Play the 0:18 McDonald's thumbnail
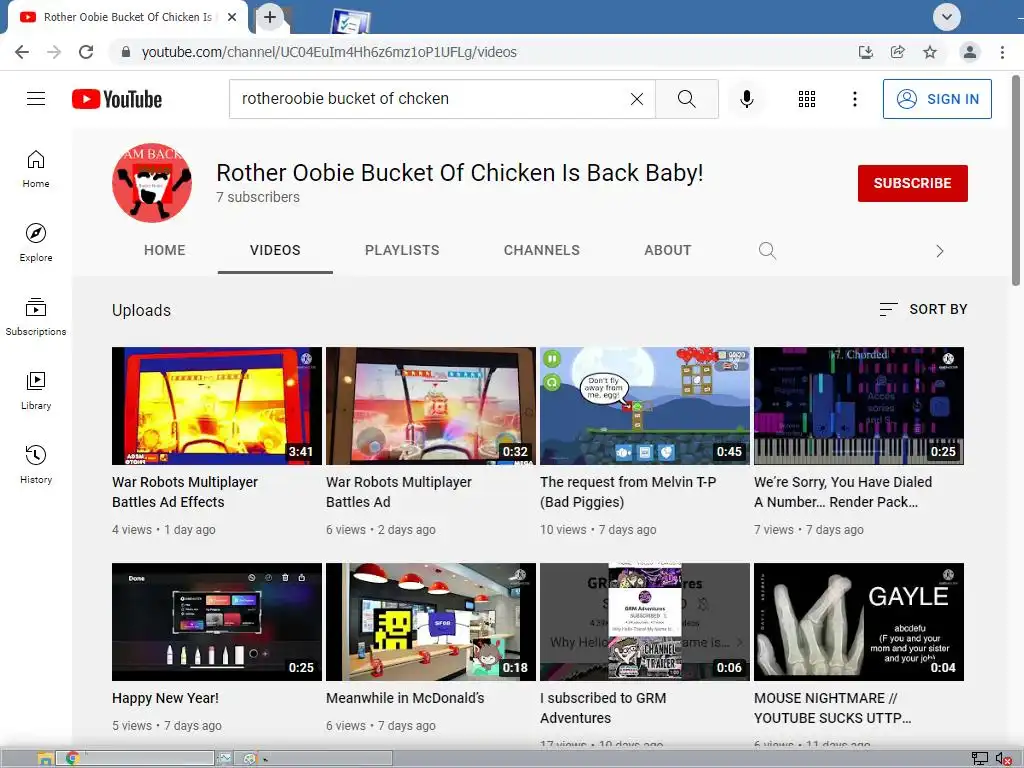Viewport: 1024px width, 768px height. (431, 622)
